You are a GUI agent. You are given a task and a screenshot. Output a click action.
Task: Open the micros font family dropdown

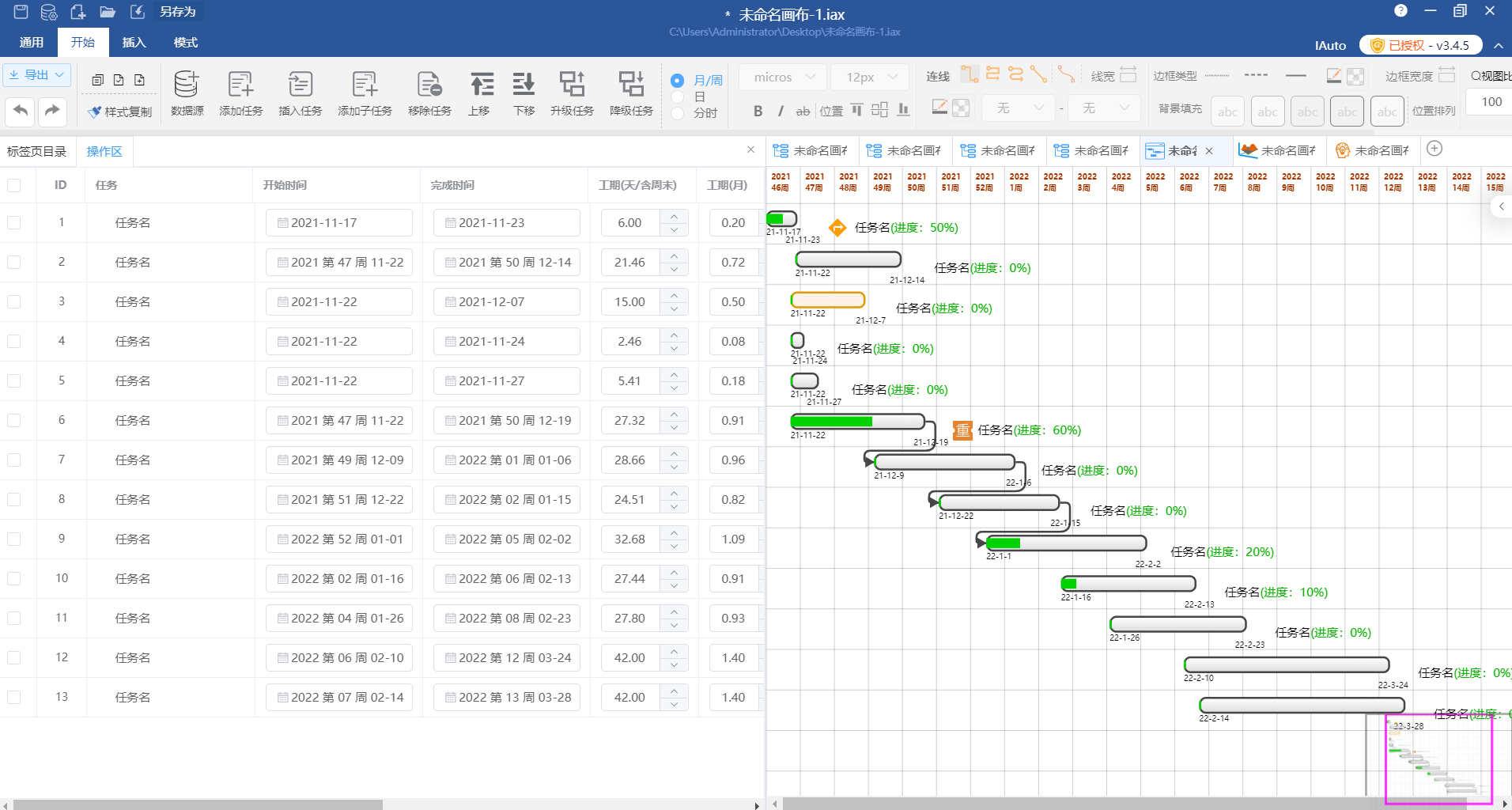(x=783, y=78)
